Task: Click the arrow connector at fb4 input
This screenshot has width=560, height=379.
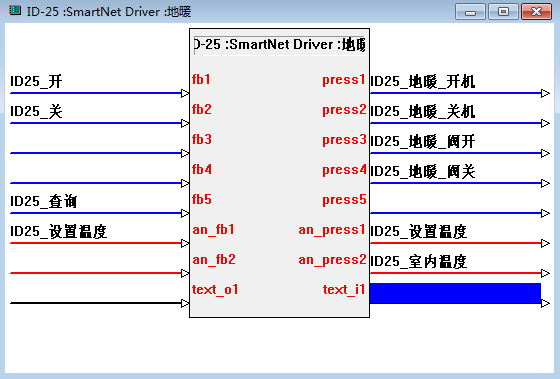Action: click(185, 183)
